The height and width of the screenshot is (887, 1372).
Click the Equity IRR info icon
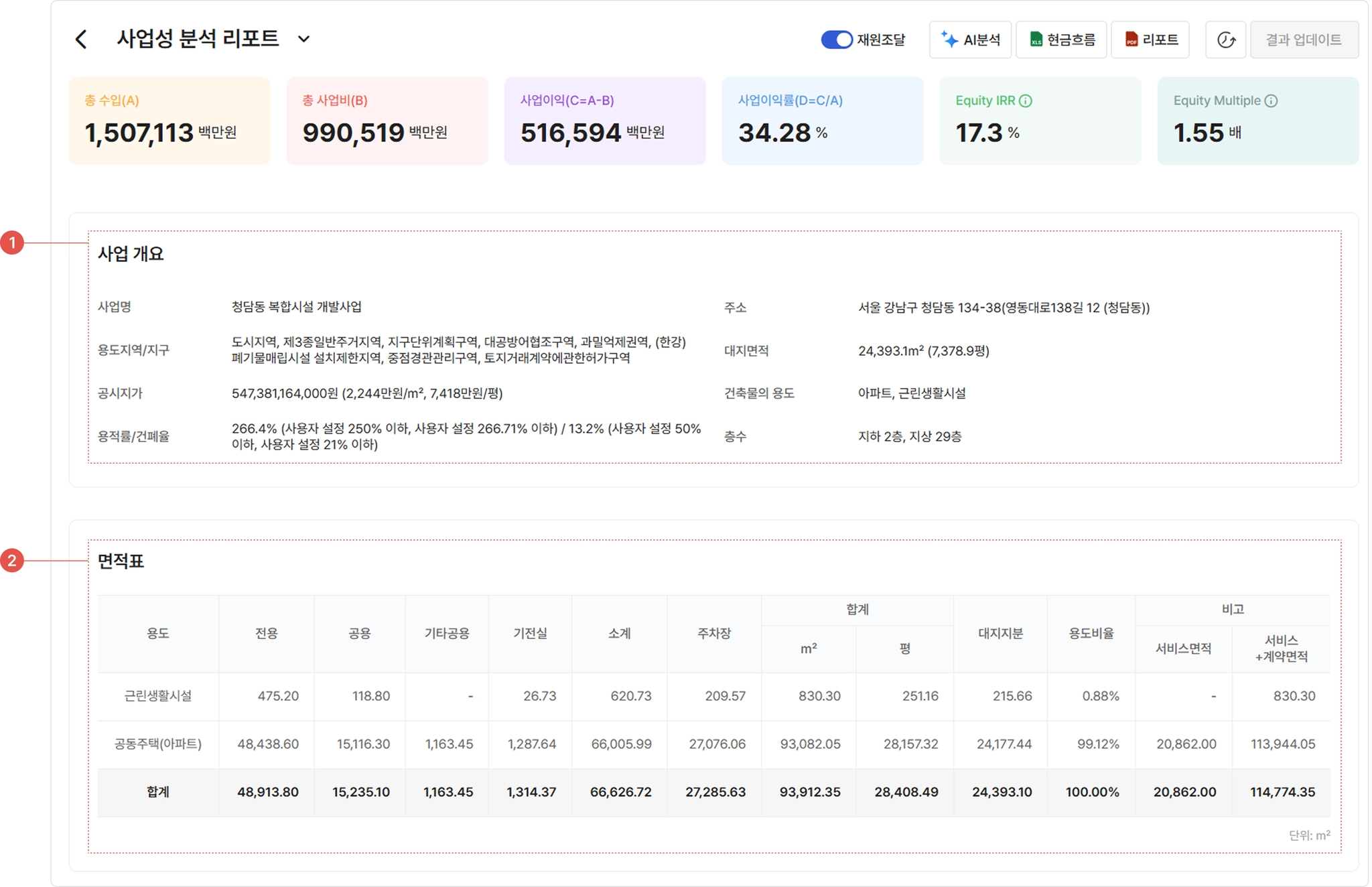pos(1026,100)
